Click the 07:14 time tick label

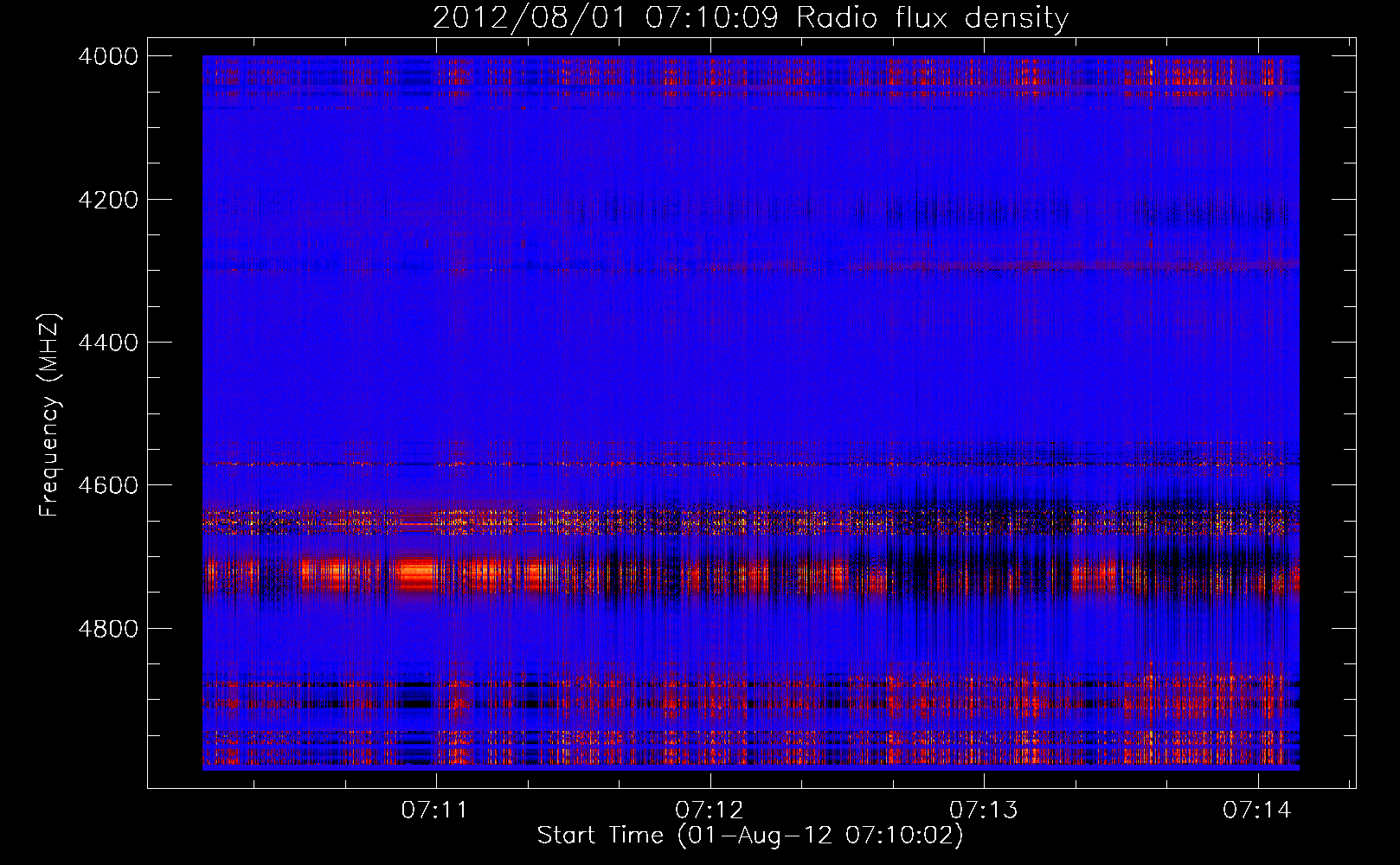coord(1257,811)
